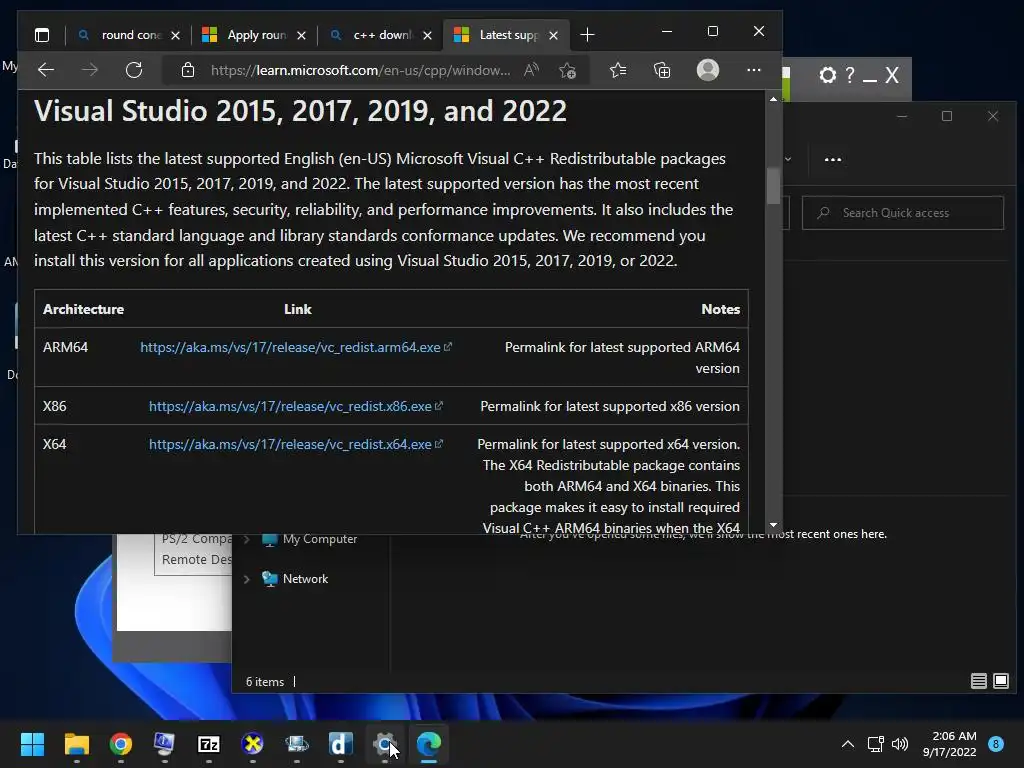
Task: Click the Edge forward navigation arrow
Action: pyautogui.click(x=90, y=70)
